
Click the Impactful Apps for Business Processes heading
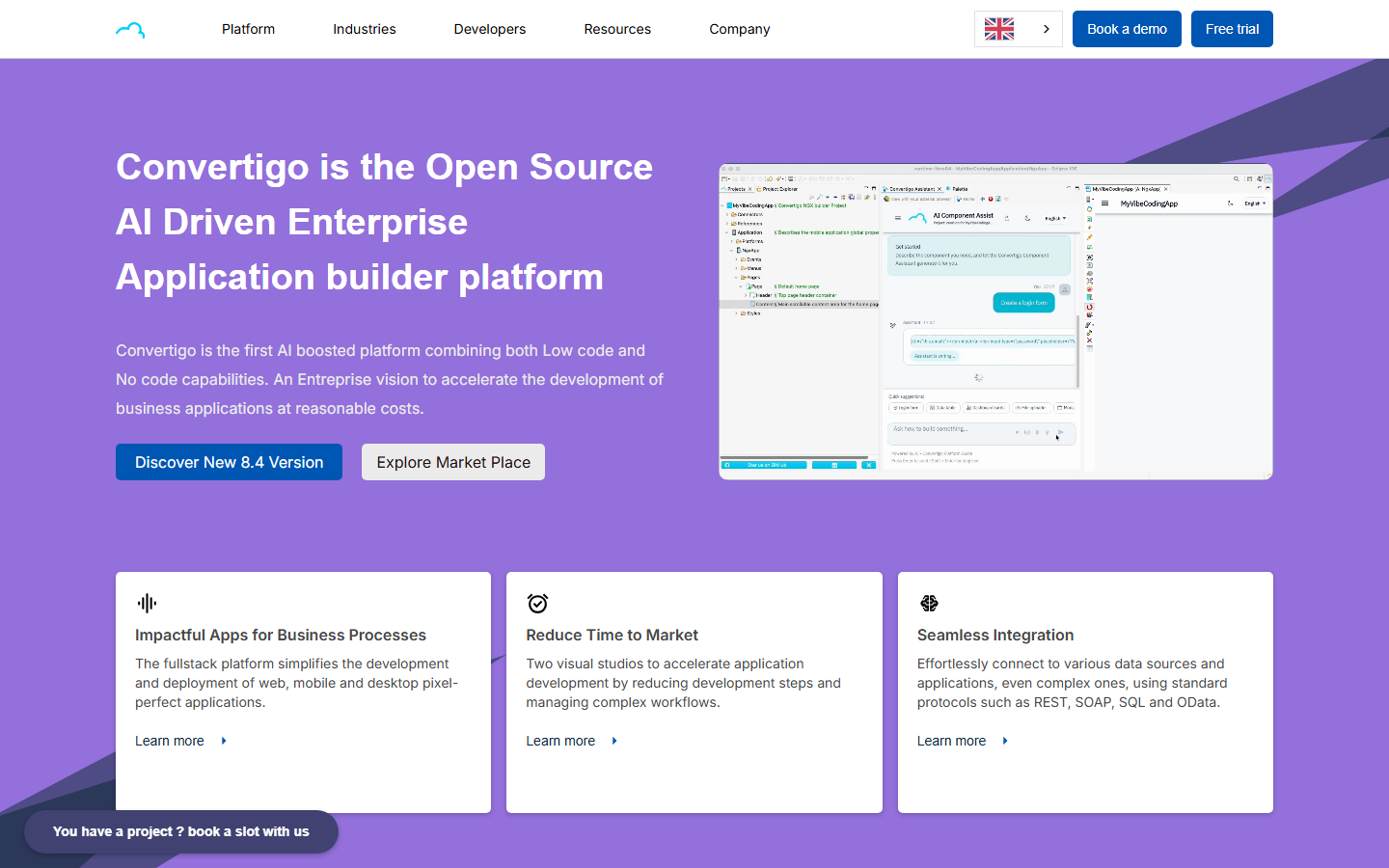281,635
